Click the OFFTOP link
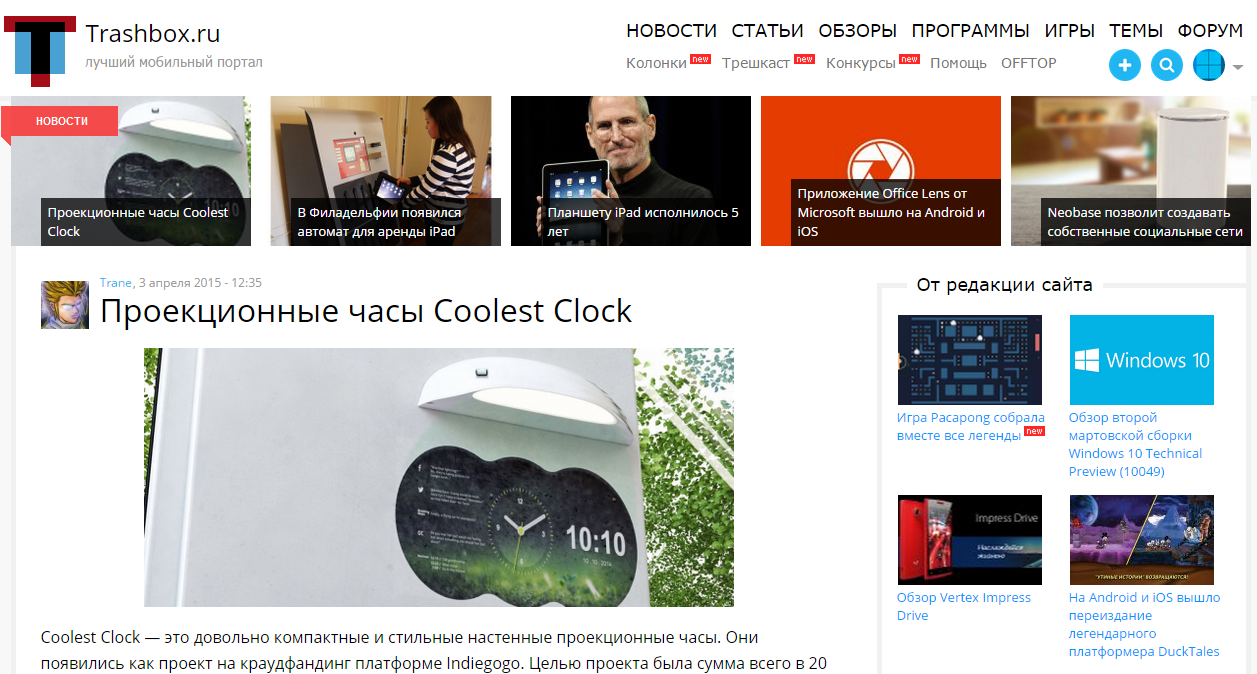Viewport: 1257px width, 674px height. click(1029, 63)
